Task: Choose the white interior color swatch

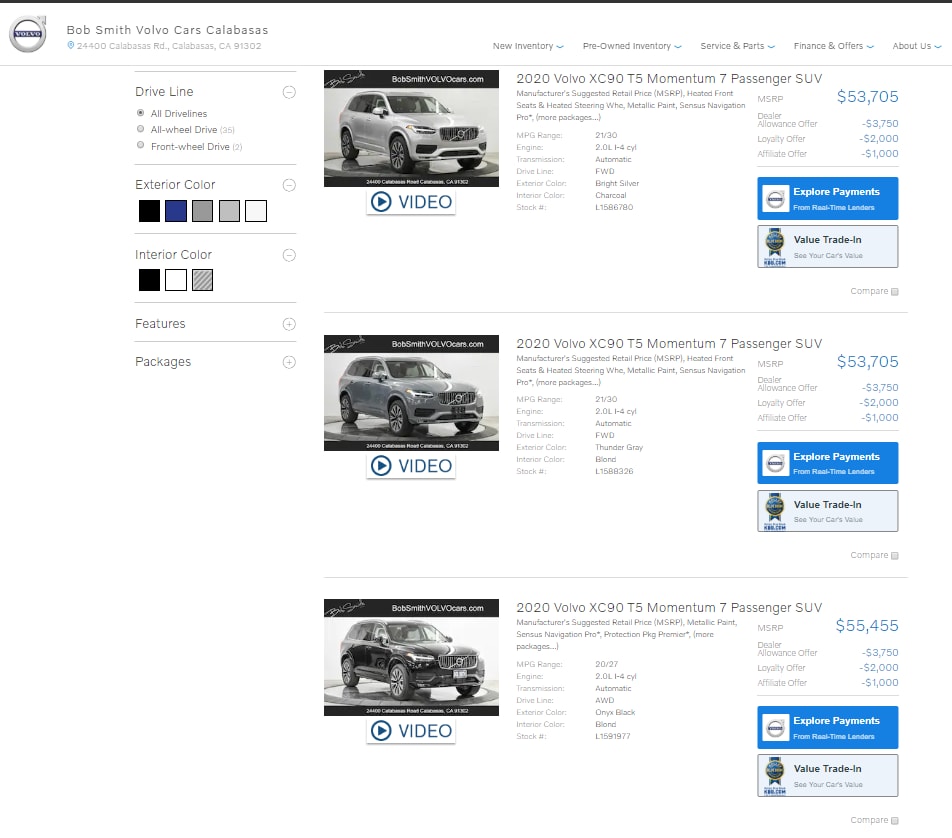Action: [176, 280]
